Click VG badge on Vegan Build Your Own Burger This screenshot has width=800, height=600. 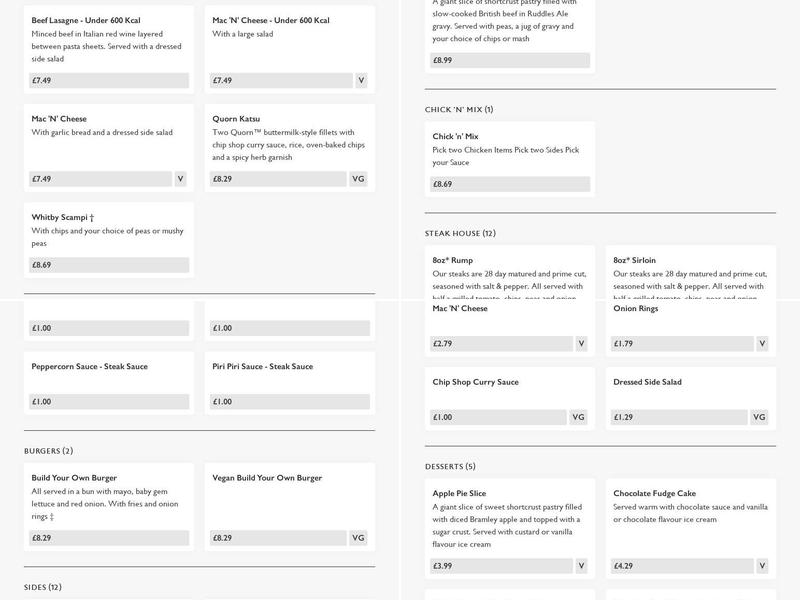[x=359, y=538]
